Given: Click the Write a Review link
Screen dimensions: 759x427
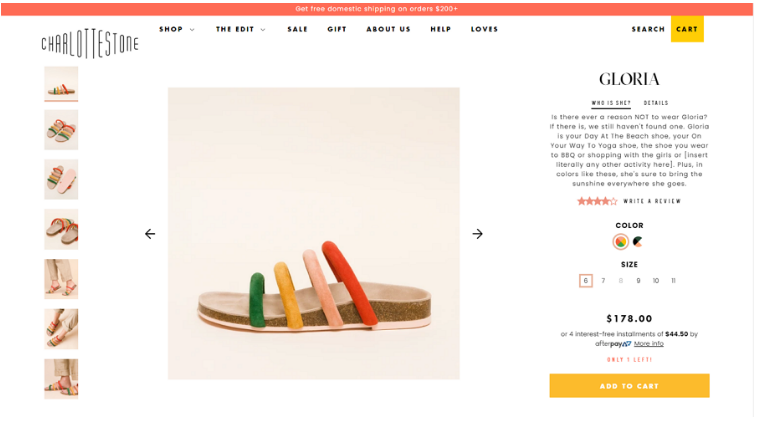Looking at the screenshot, I should click(652, 201).
